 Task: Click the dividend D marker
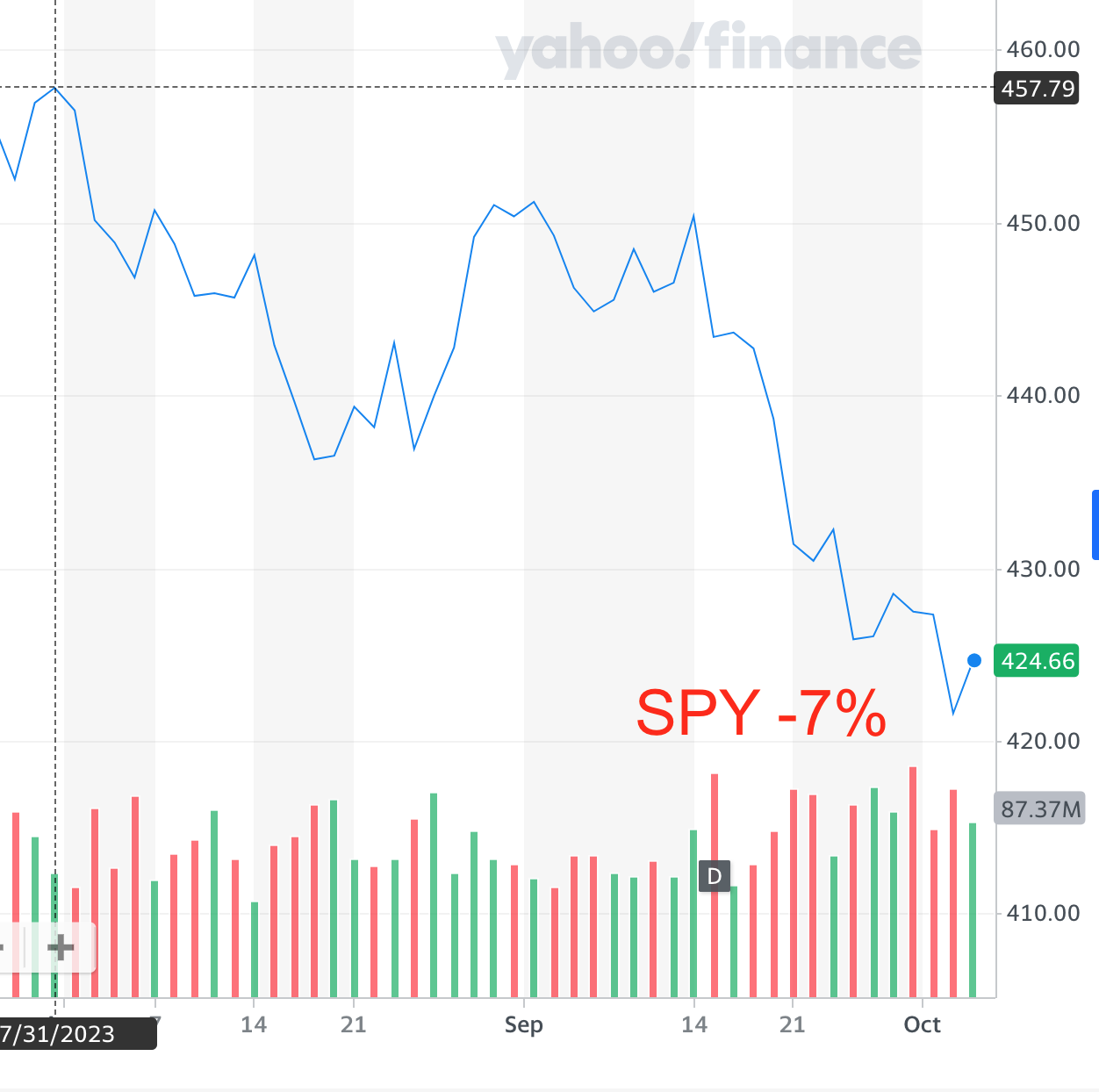click(715, 876)
